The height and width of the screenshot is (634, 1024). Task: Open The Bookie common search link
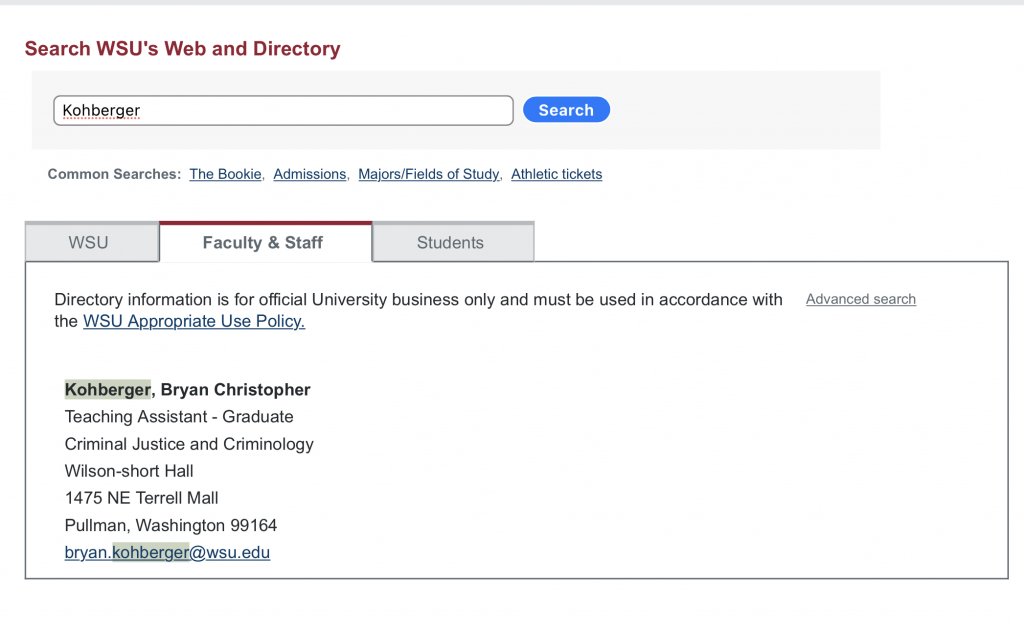click(225, 174)
